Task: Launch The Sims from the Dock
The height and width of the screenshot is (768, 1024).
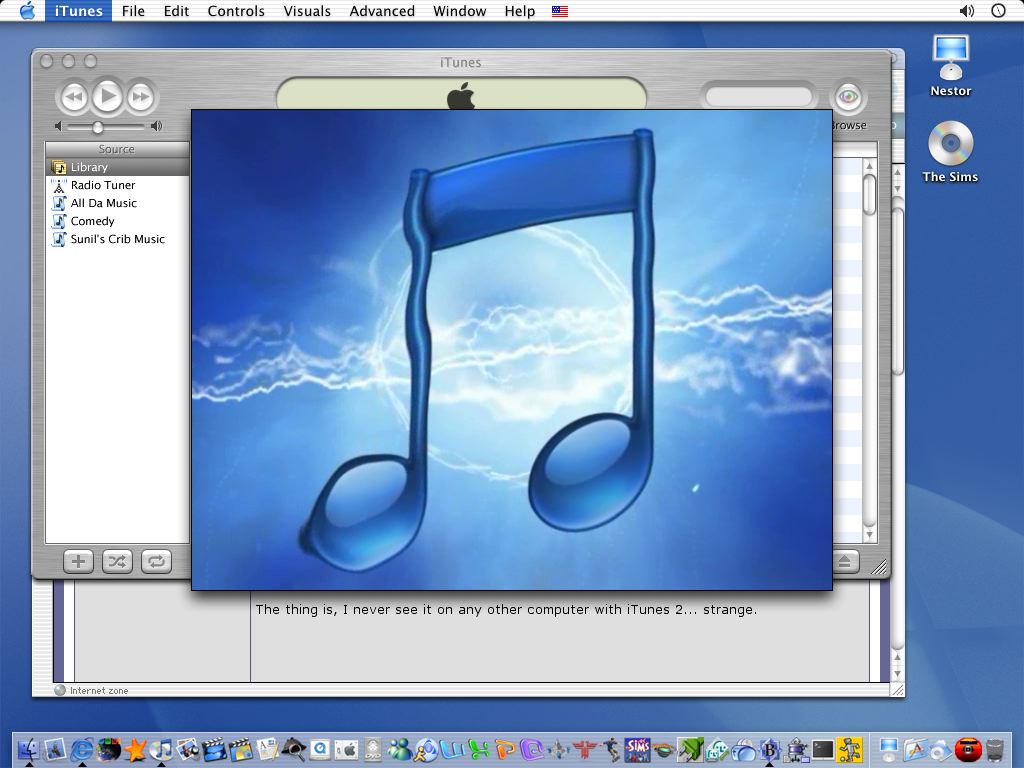Action: tap(637, 750)
